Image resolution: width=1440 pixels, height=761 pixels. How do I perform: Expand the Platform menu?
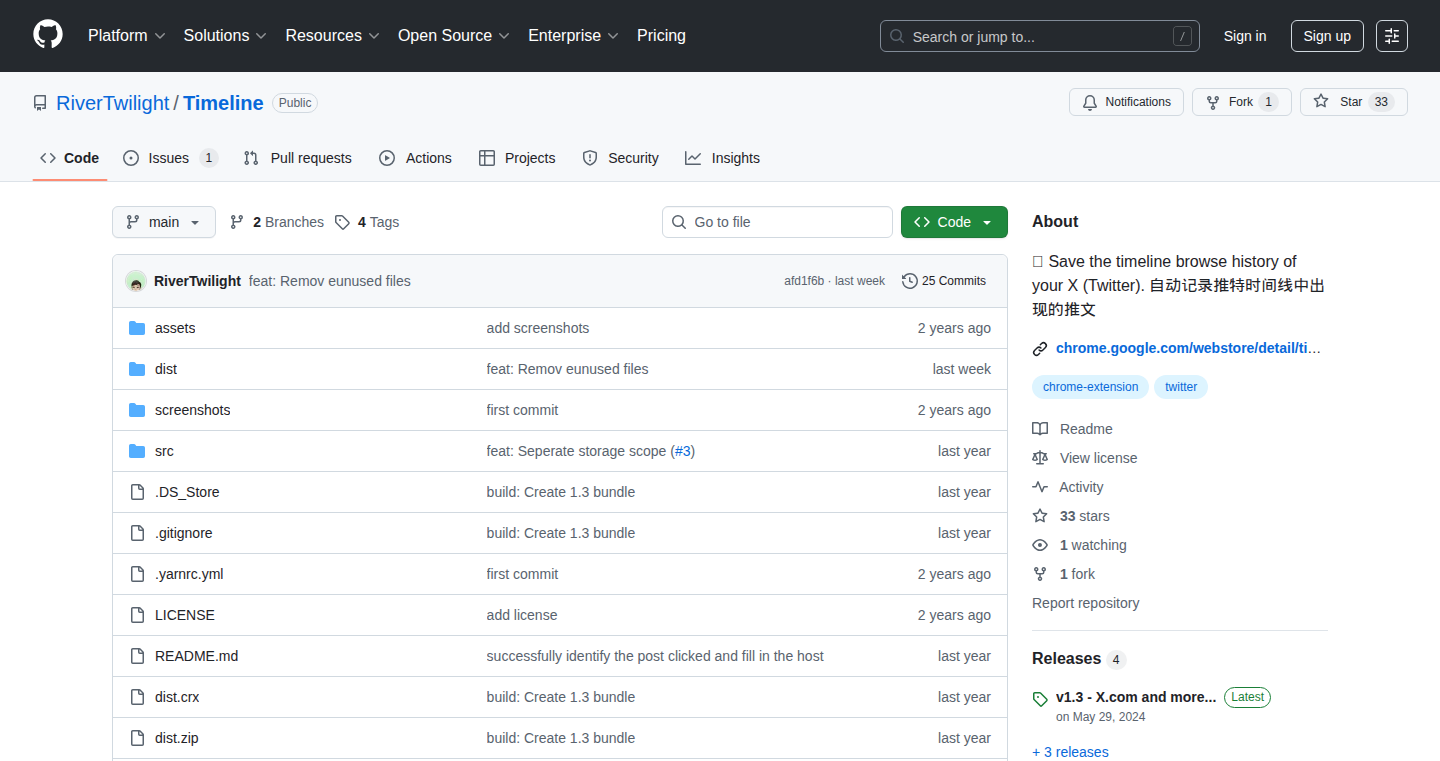pos(126,35)
